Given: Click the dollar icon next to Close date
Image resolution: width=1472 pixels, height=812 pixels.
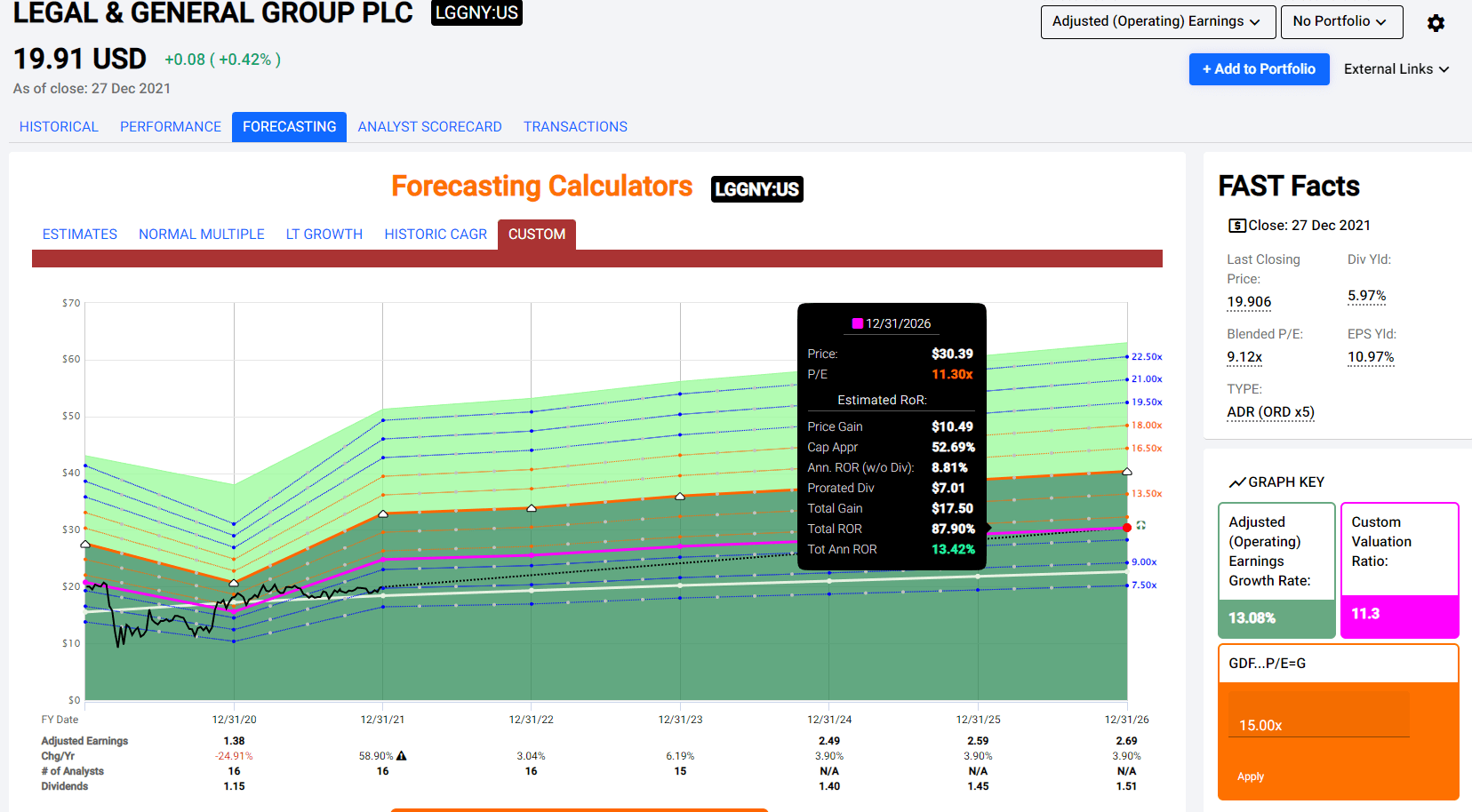Looking at the screenshot, I should pos(1236,226).
